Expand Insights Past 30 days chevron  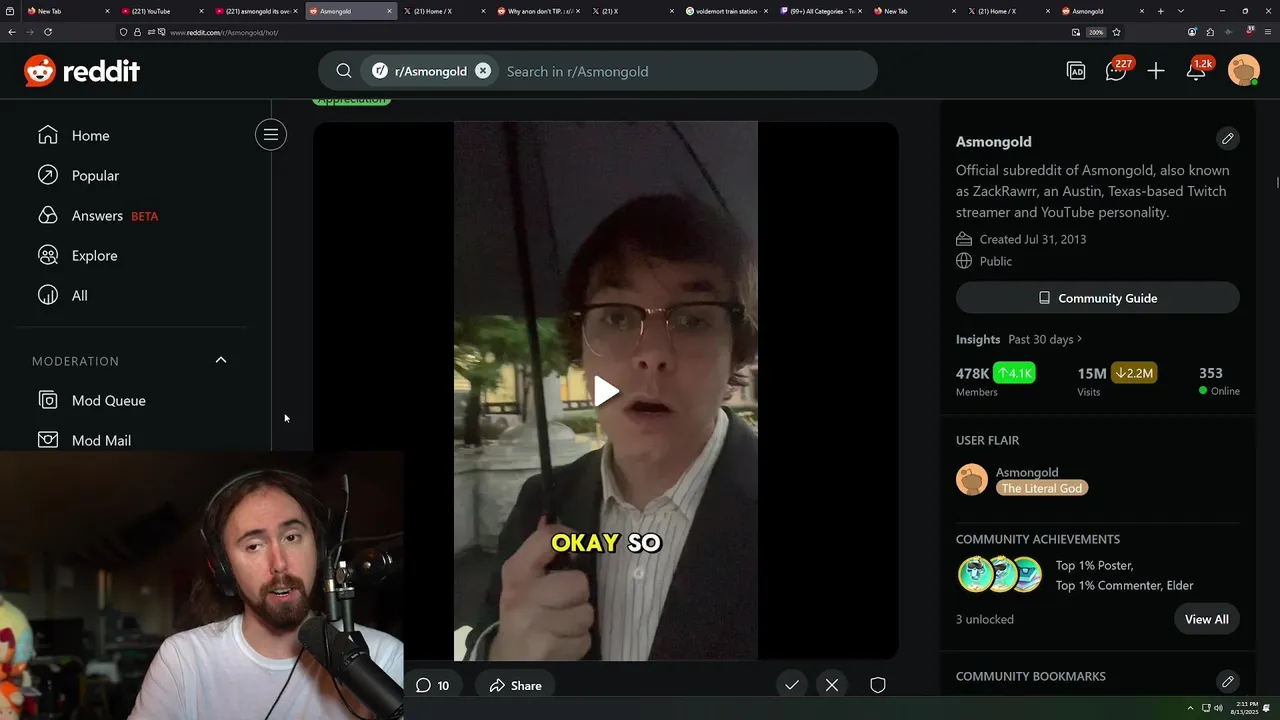[x=1080, y=339]
